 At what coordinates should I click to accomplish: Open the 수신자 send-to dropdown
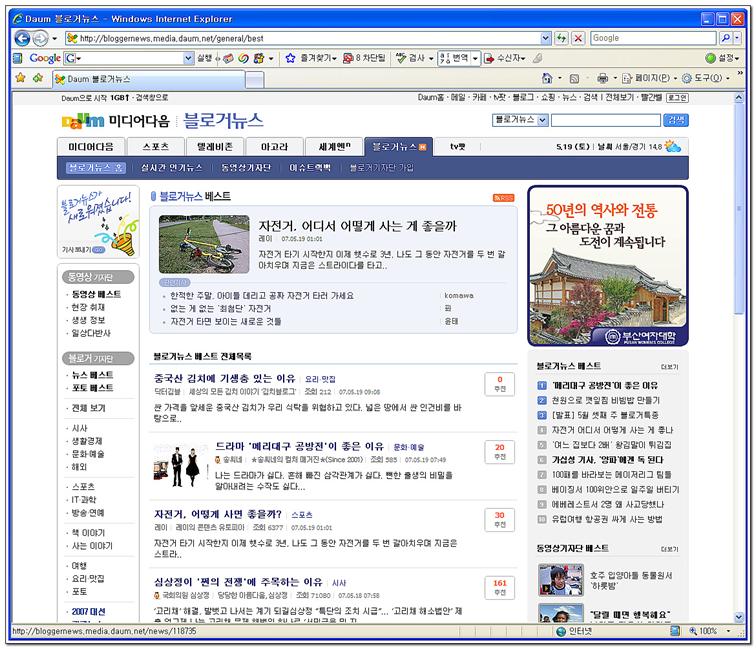pyautogui.click(x=523, y=58)
